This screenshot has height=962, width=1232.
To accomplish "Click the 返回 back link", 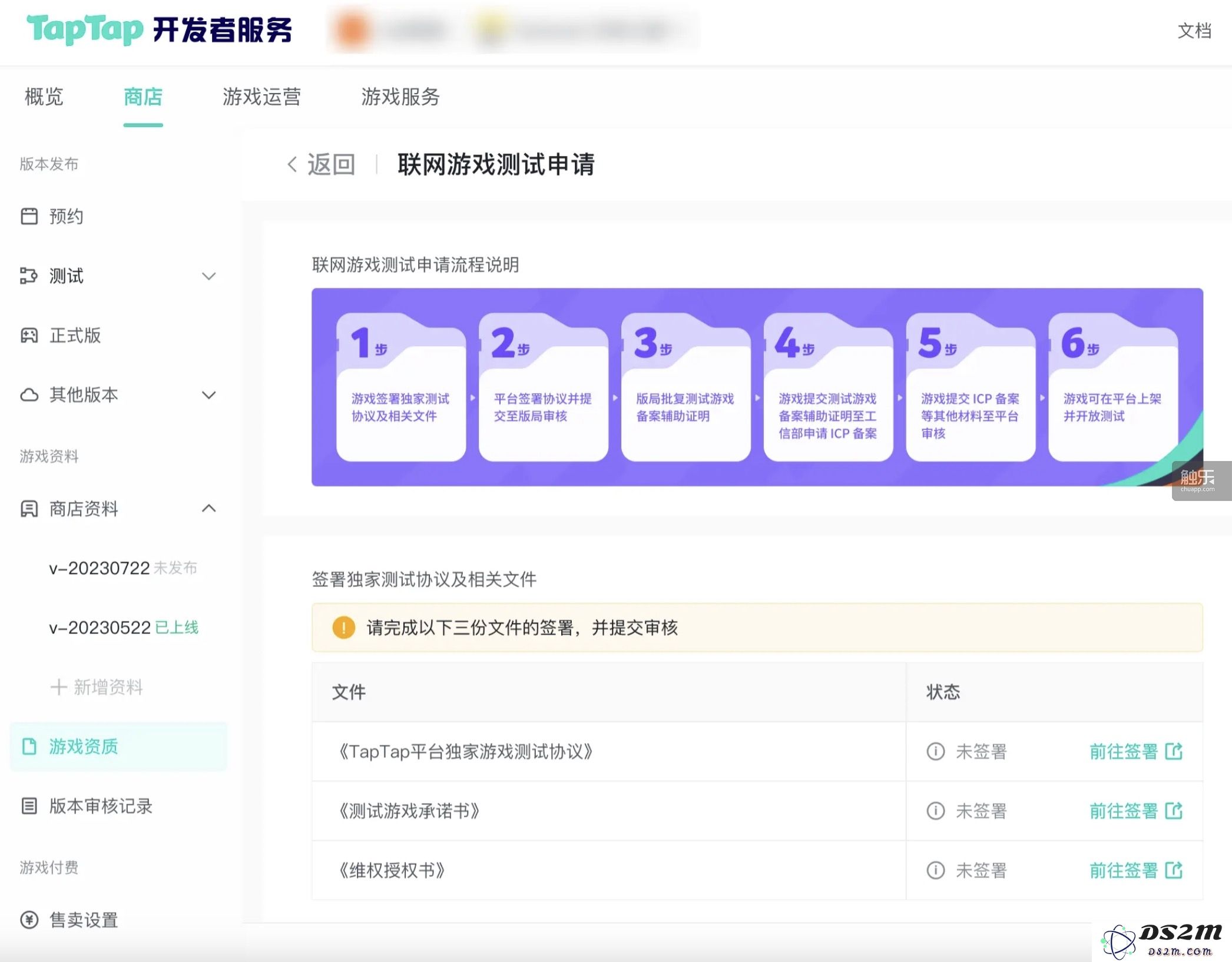I will [x=332, y=164].
